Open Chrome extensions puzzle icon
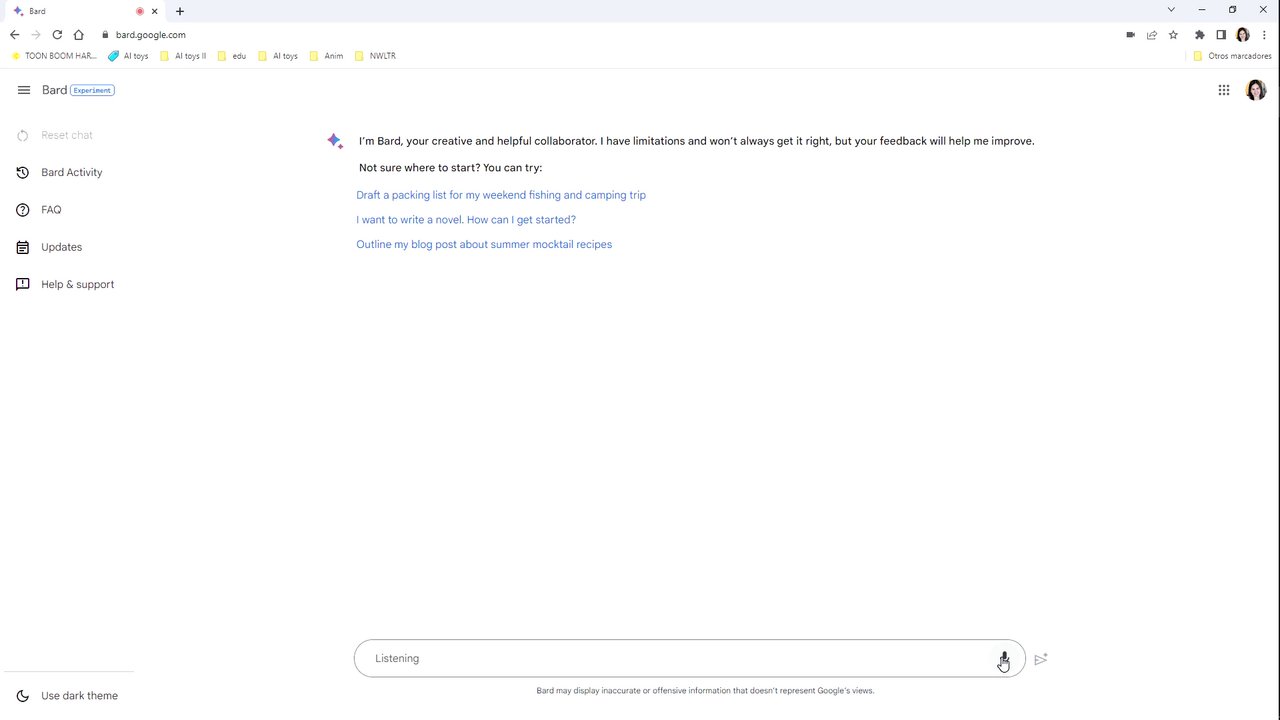1280x720 pixels. (1200, 35)
